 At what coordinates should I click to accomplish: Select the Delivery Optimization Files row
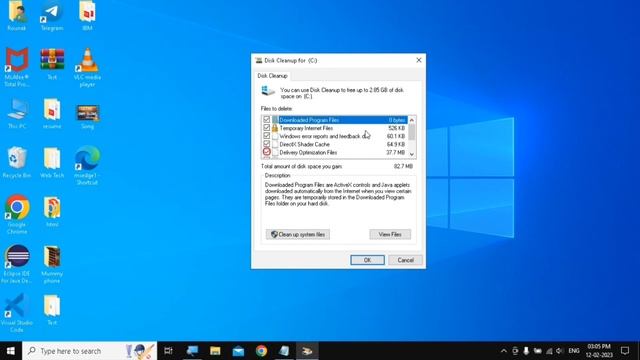pos(335,152)
